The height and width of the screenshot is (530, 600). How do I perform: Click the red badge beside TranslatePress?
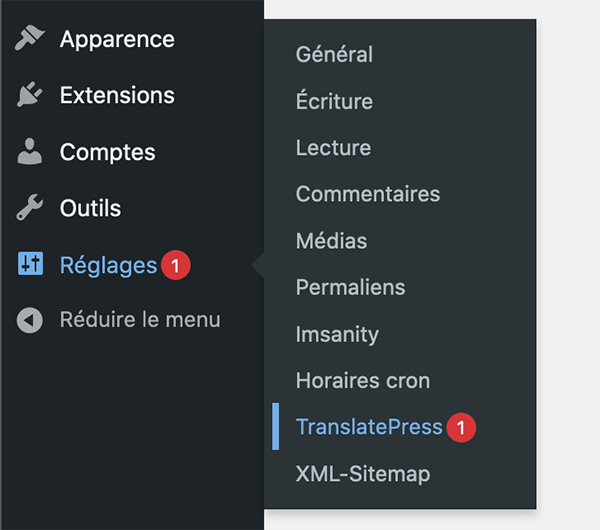pyautogui.click(x=461, y=427)
